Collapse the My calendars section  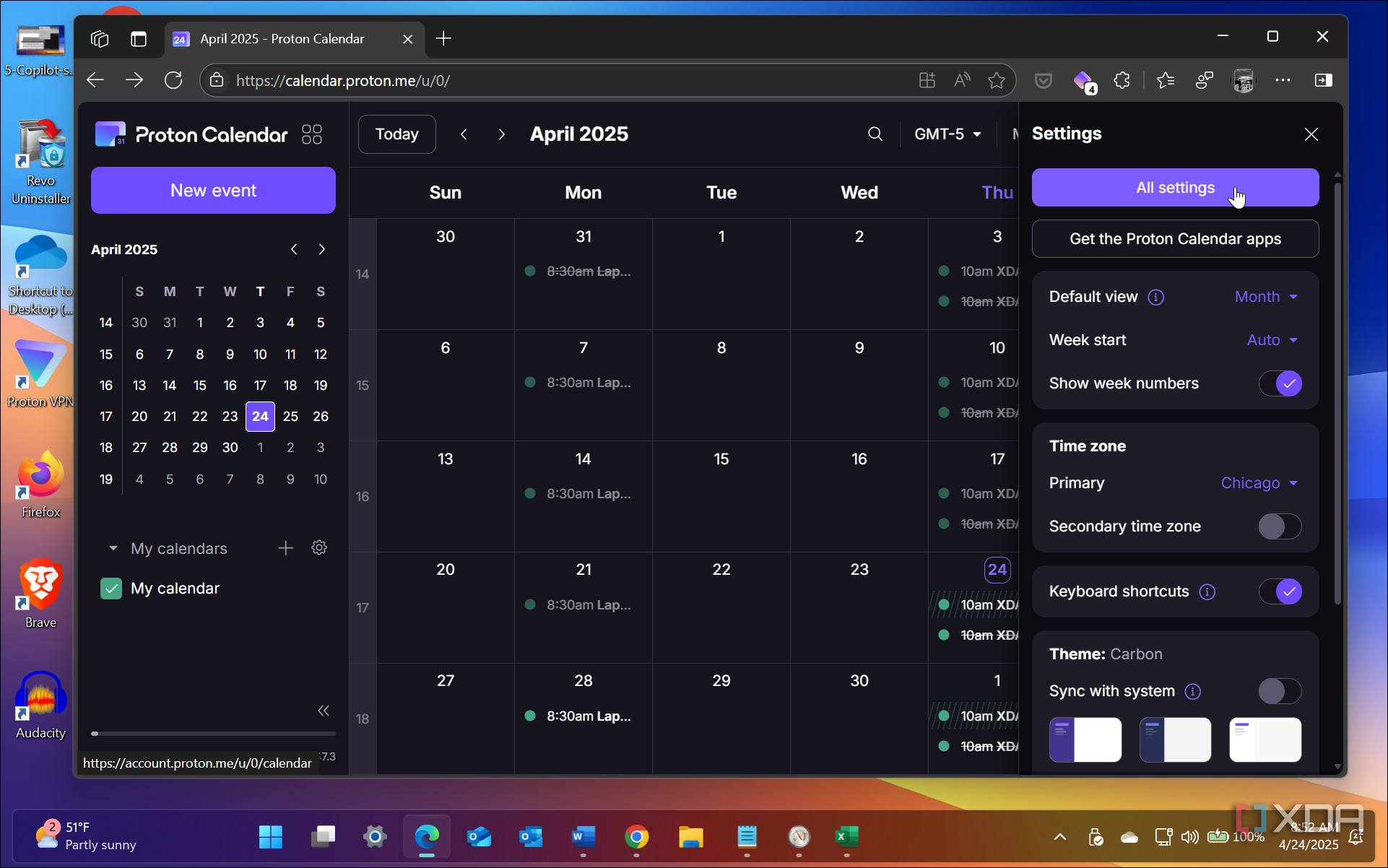tap(113, 549)
